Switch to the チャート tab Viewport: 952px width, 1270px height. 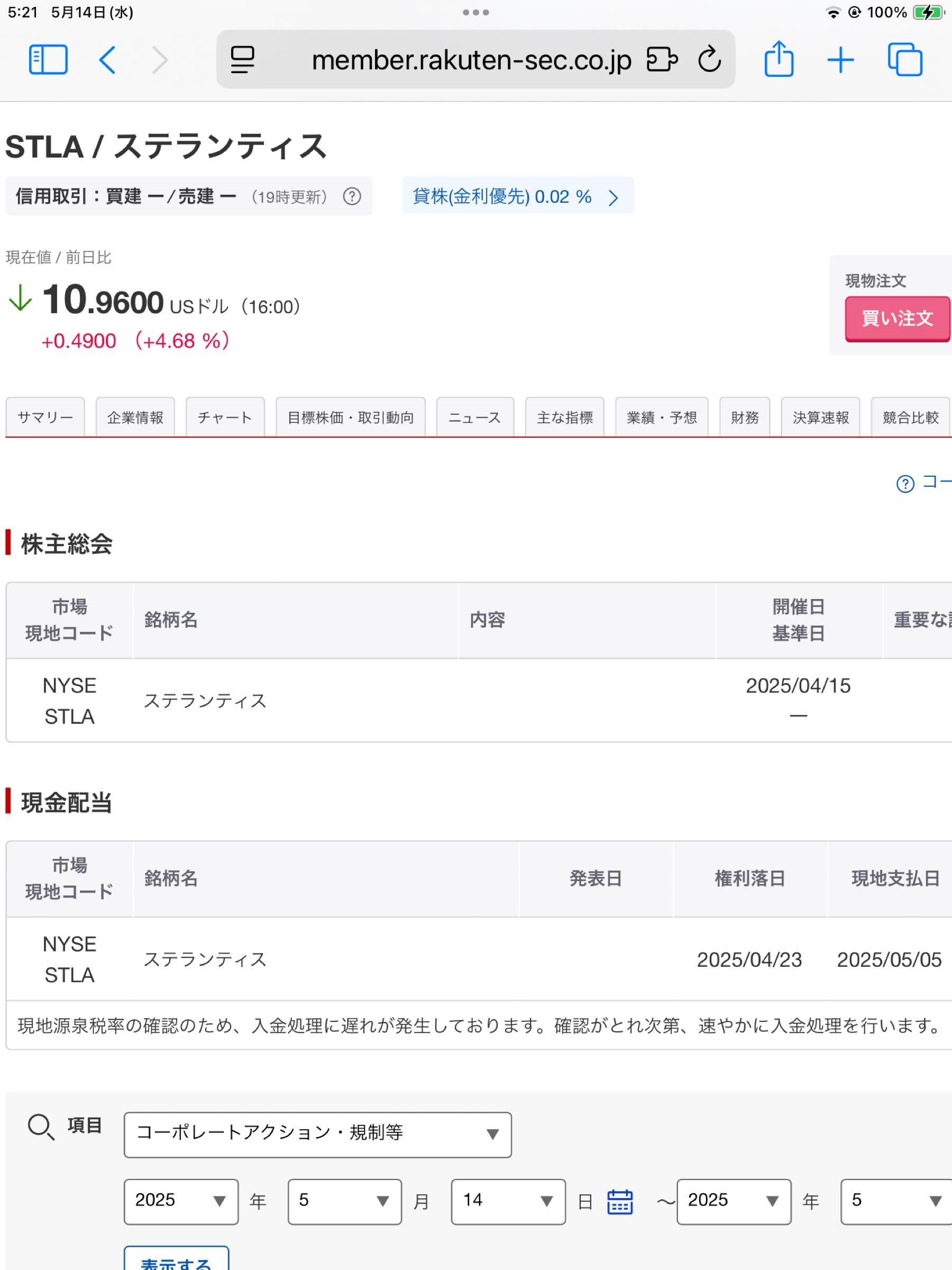[224, 418]
